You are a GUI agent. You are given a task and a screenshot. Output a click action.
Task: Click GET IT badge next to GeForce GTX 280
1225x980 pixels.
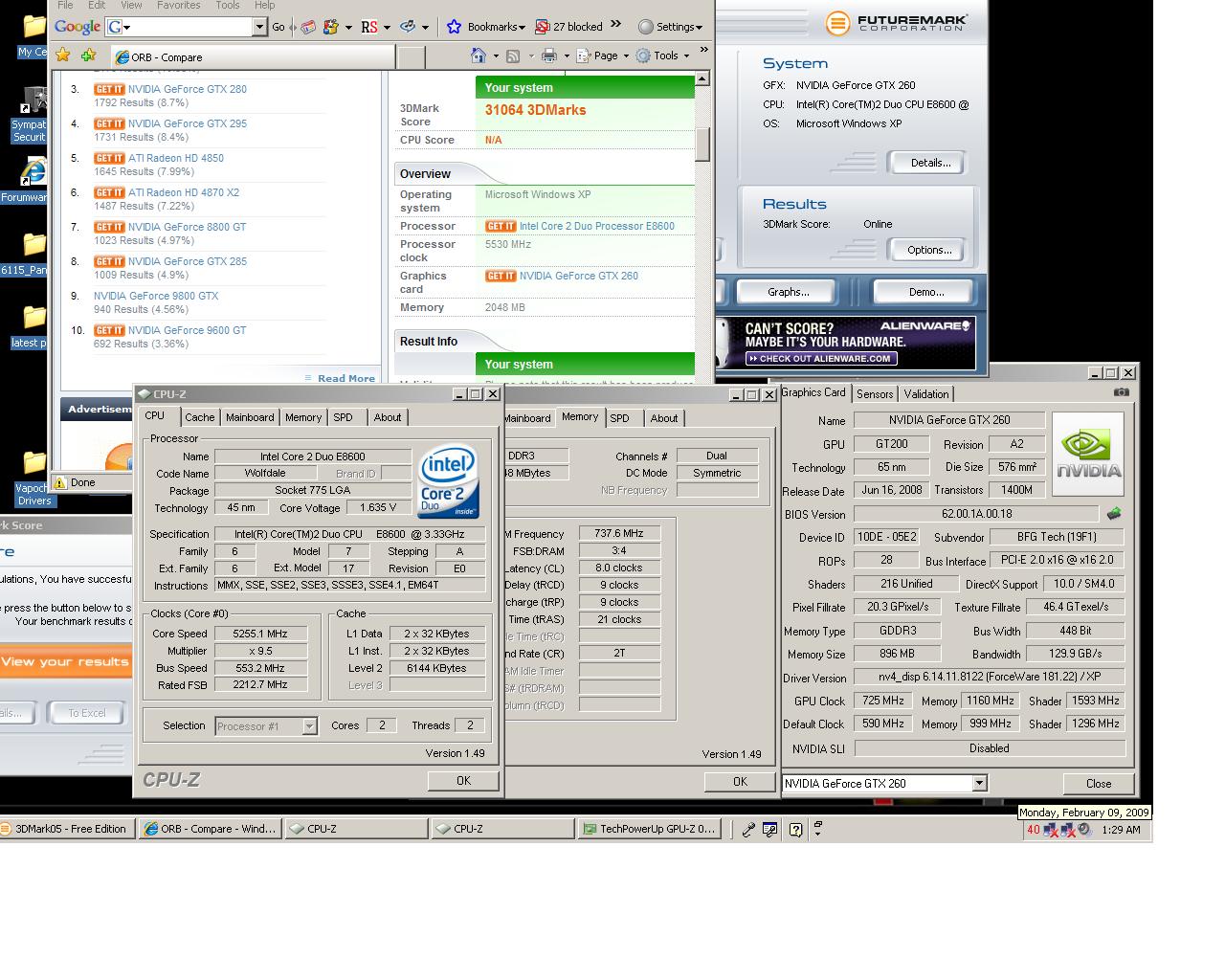[x=109, y=89]
